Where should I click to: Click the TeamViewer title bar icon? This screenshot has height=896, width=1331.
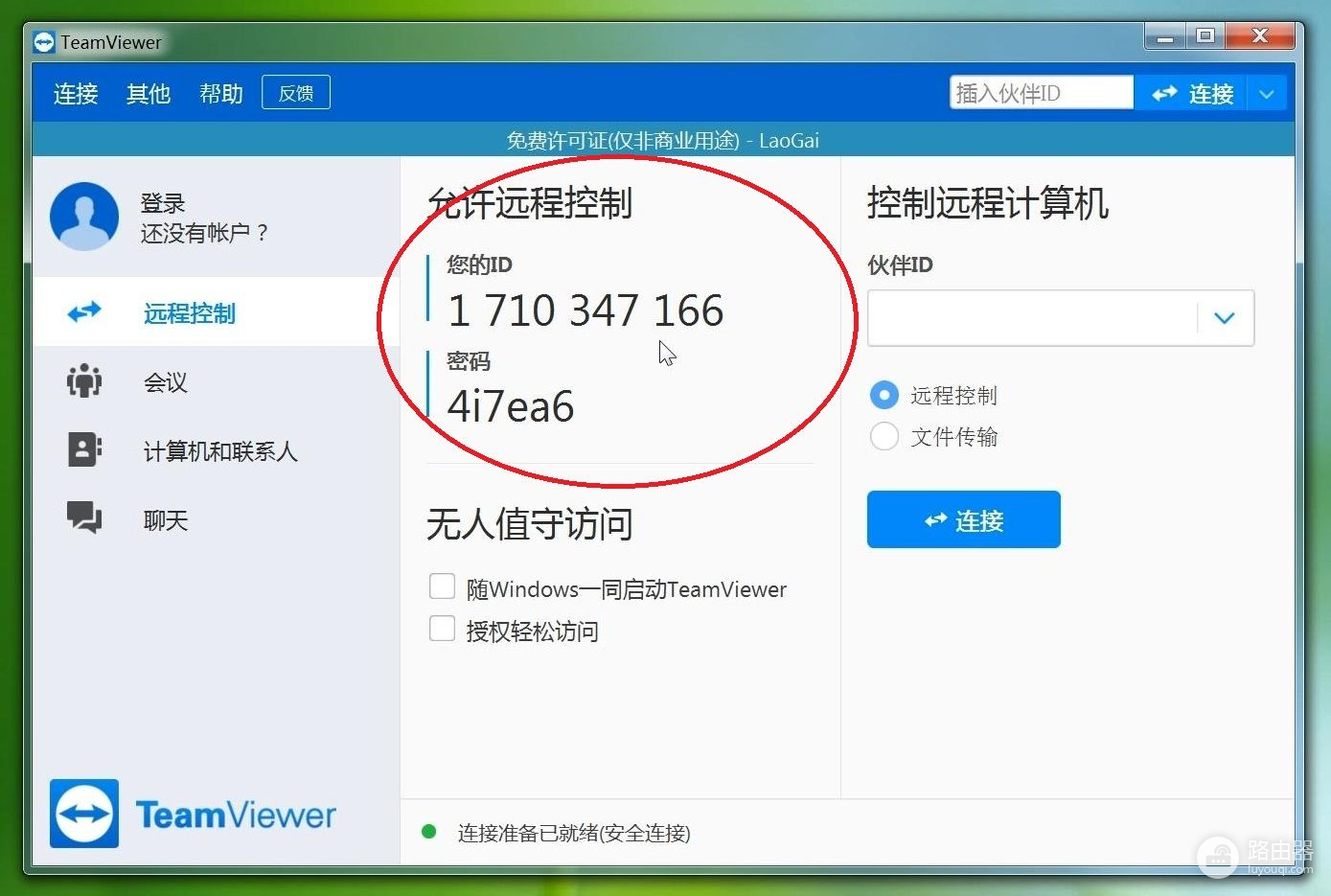[44, 42]
